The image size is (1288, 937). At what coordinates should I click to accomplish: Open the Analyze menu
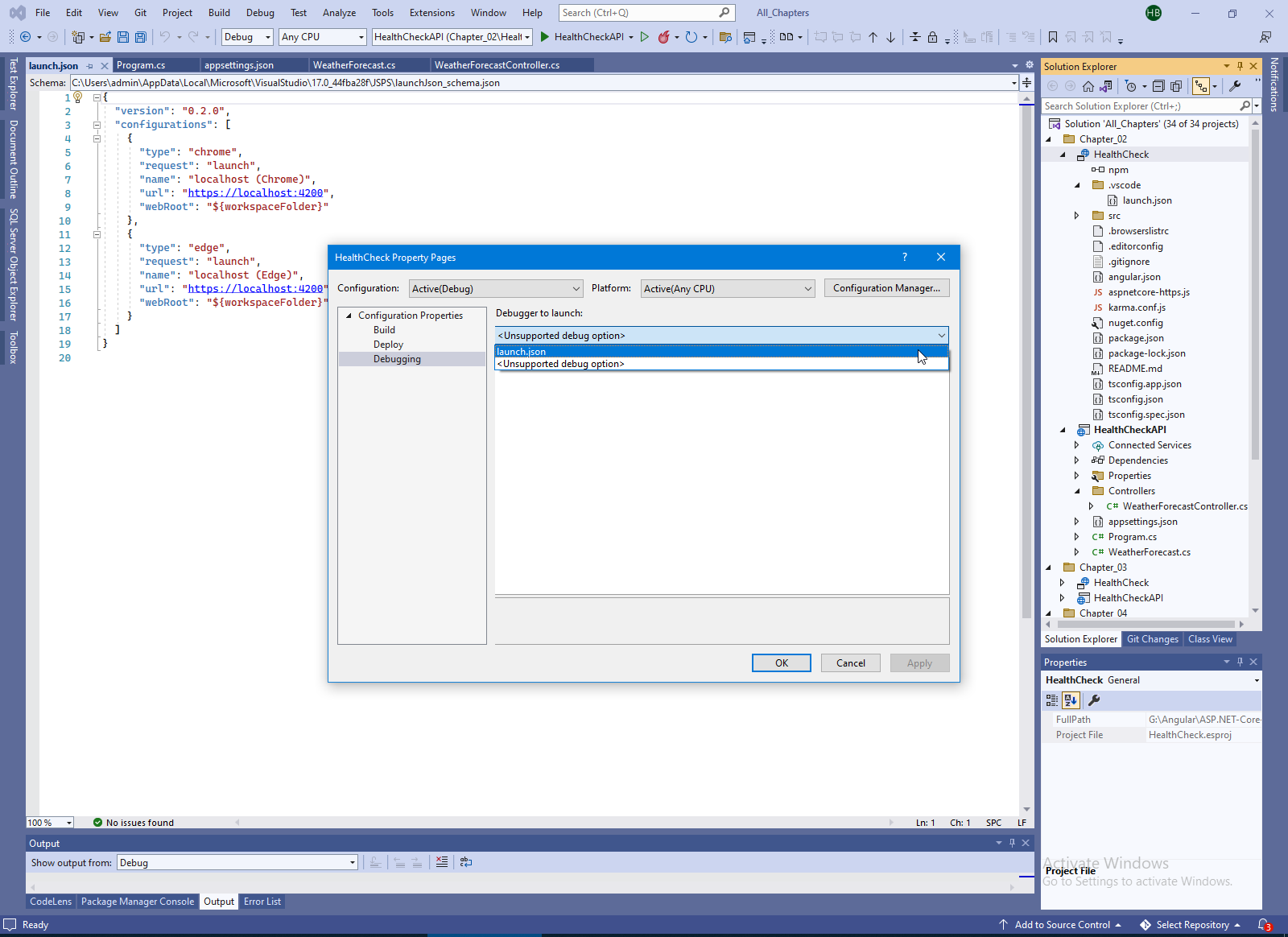pyautogui.click(x=339, y=13)
